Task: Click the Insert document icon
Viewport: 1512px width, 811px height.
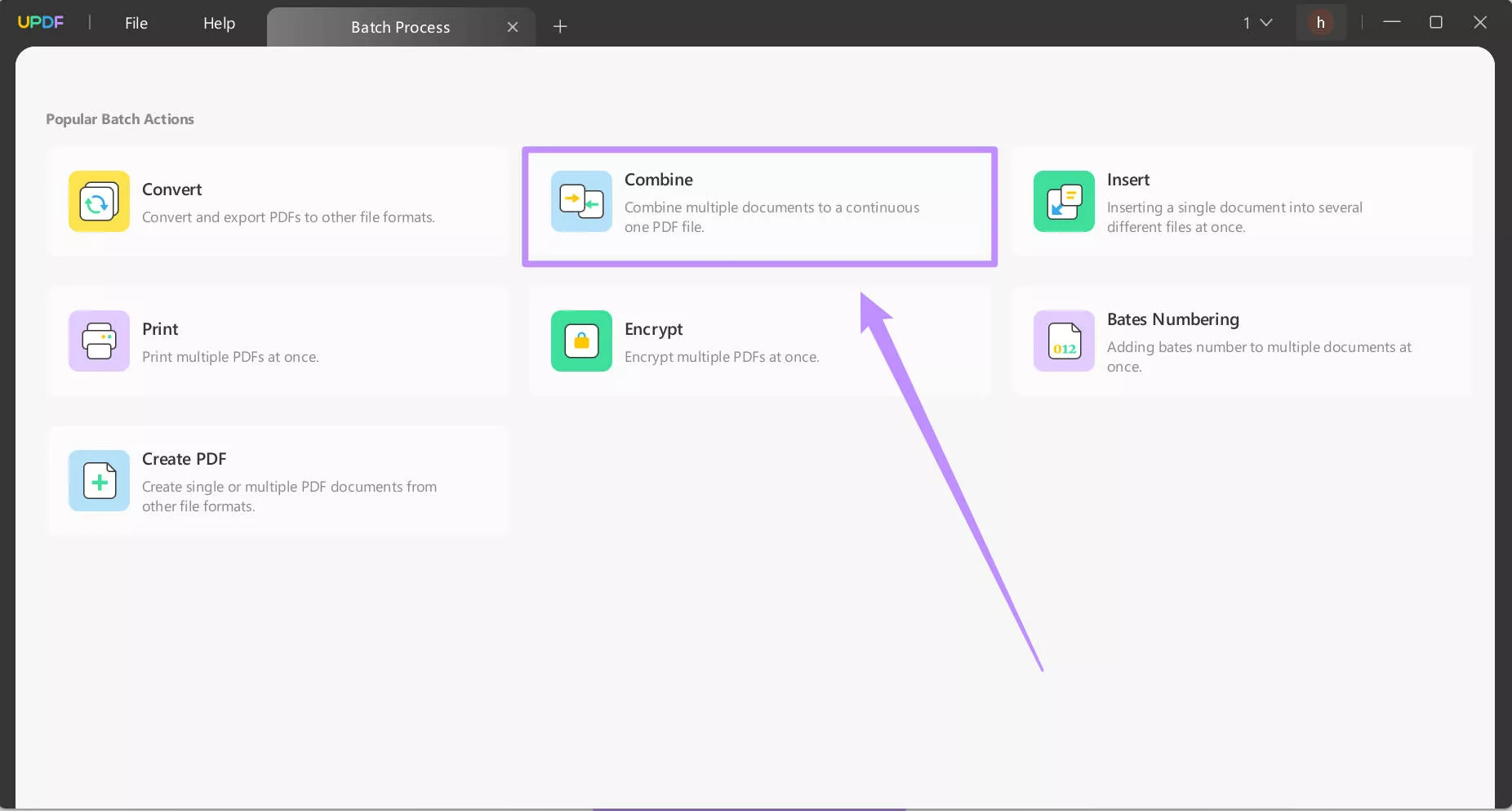Action: [1064, 201]
